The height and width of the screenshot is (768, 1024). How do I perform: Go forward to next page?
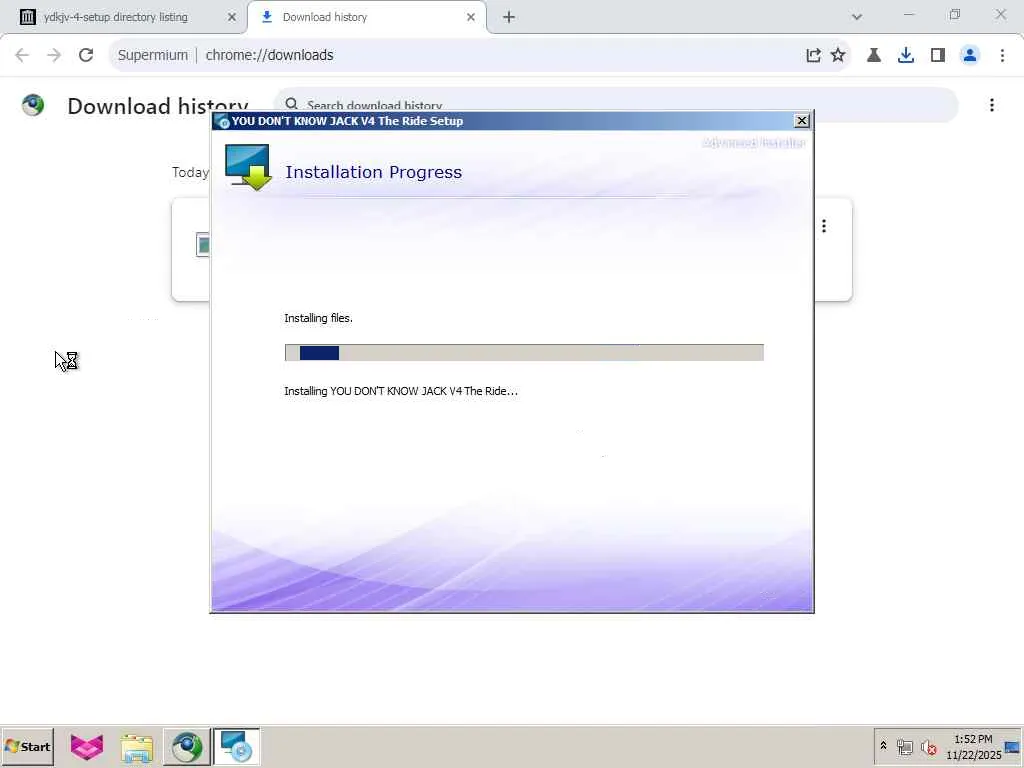point(54,55)
